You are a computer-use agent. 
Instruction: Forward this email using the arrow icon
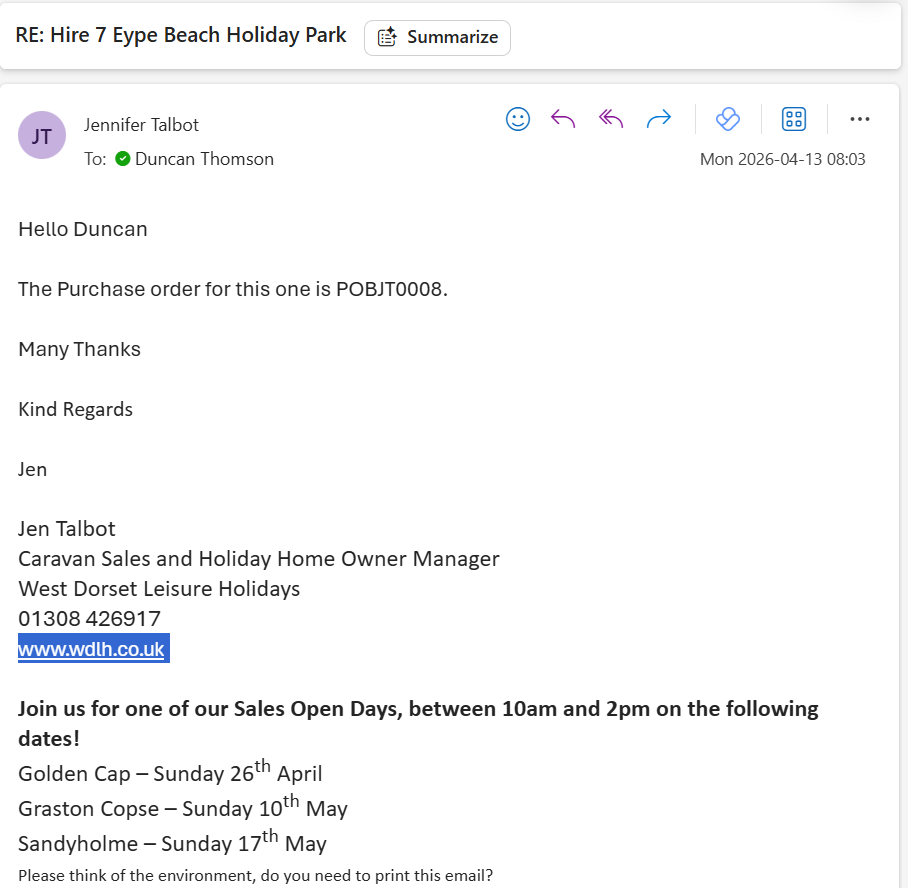click(x=658, y=120)
